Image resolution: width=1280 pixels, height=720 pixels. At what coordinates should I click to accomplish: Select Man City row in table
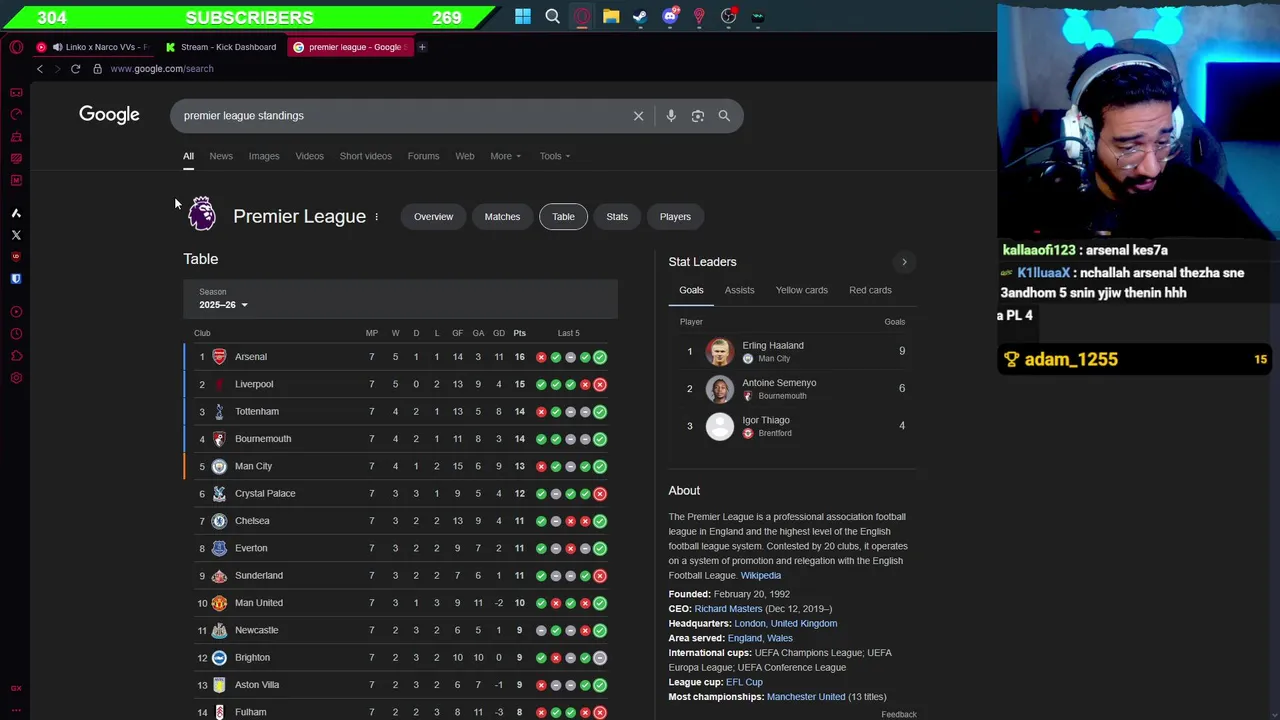(400, 466)
